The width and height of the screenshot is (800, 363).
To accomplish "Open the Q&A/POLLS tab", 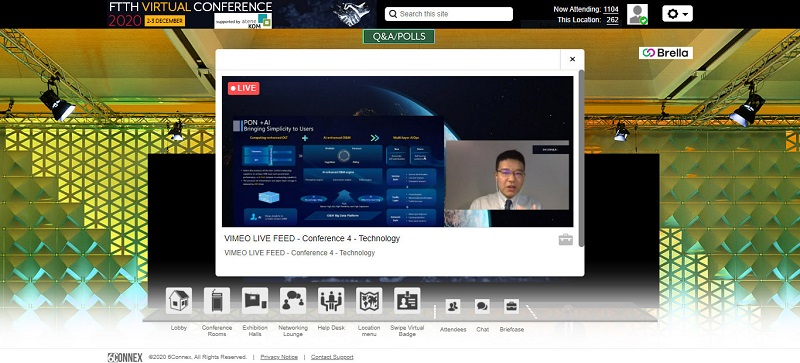I will point(399,37).
